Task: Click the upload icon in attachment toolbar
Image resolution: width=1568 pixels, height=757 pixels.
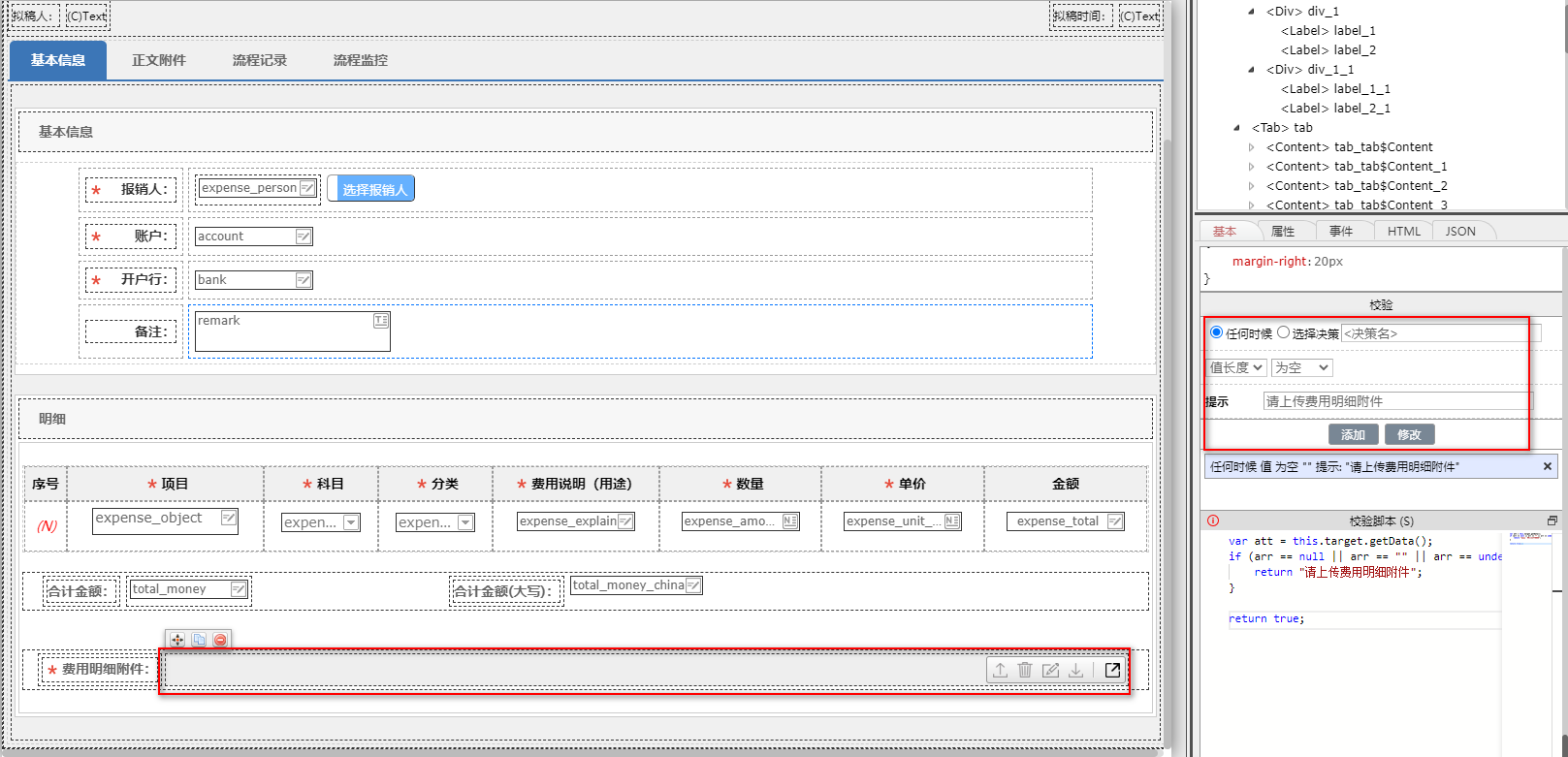Action: [1000, 670]
